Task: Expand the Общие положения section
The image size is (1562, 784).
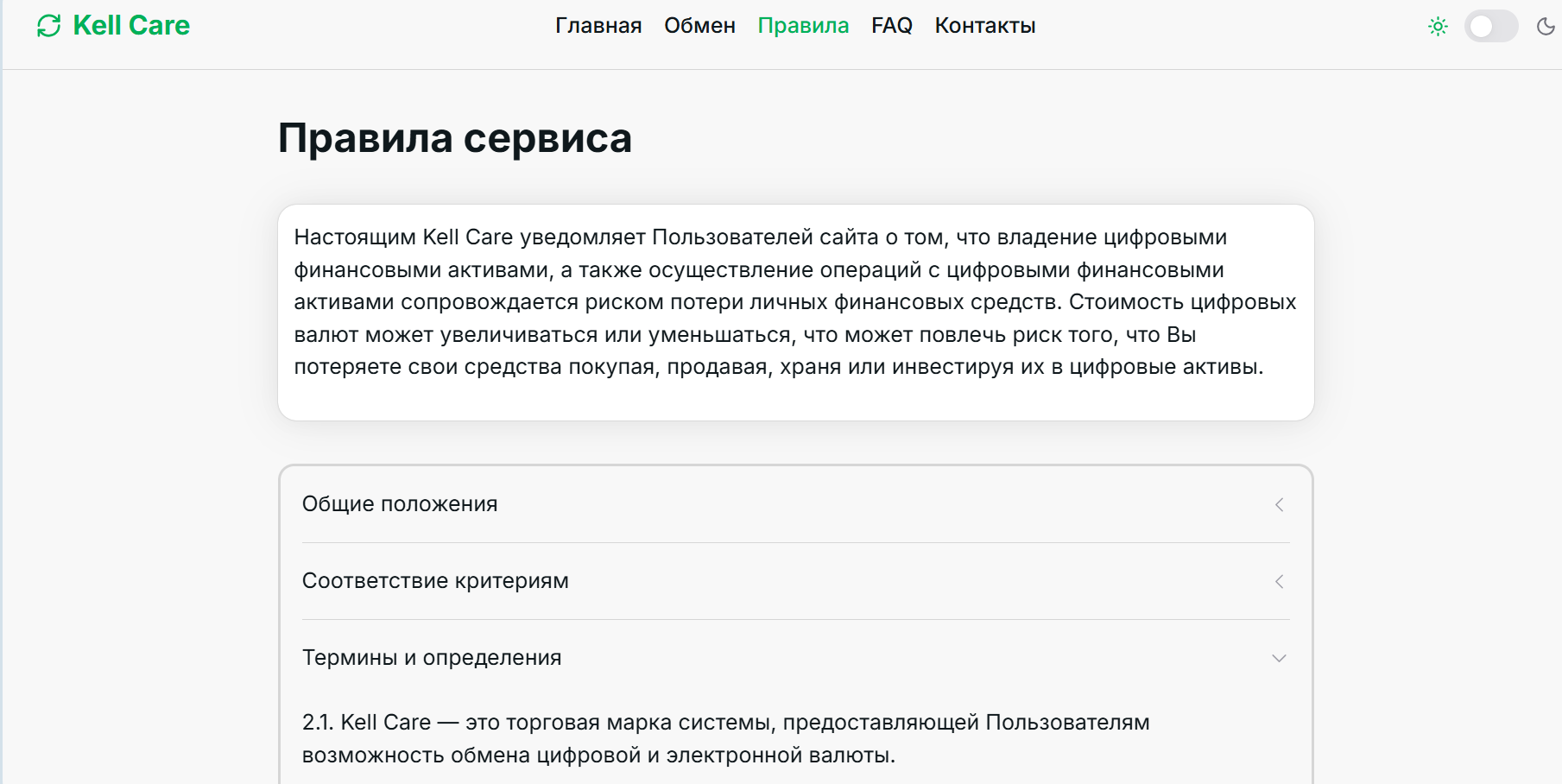Action: point(795,504)
